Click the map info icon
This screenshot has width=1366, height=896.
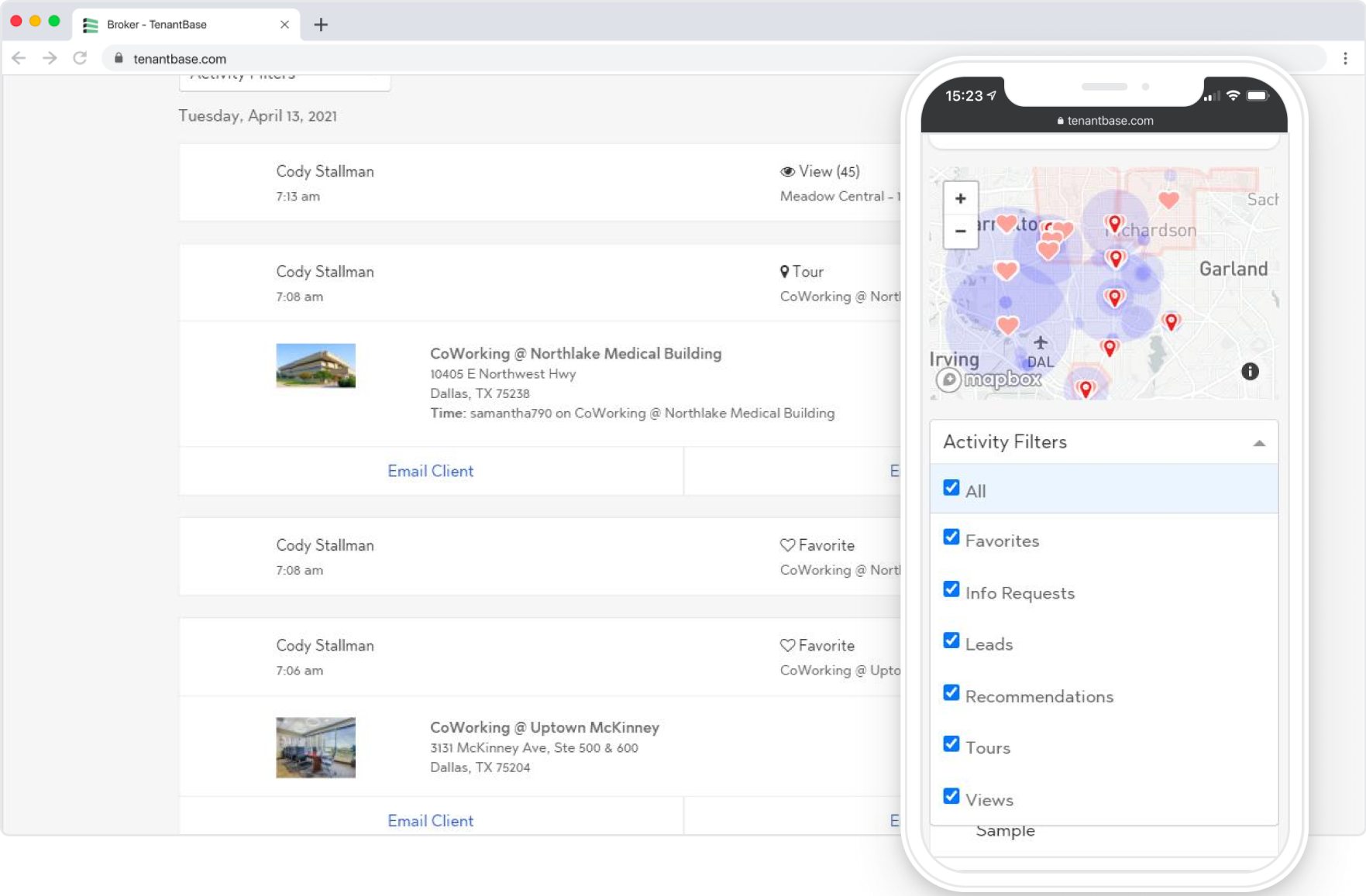(x=1250, y=371)
